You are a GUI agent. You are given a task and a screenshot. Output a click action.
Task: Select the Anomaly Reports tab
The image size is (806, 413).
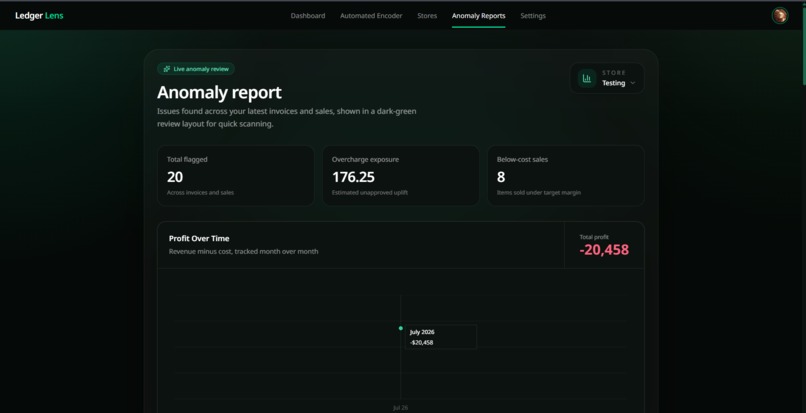478,16
